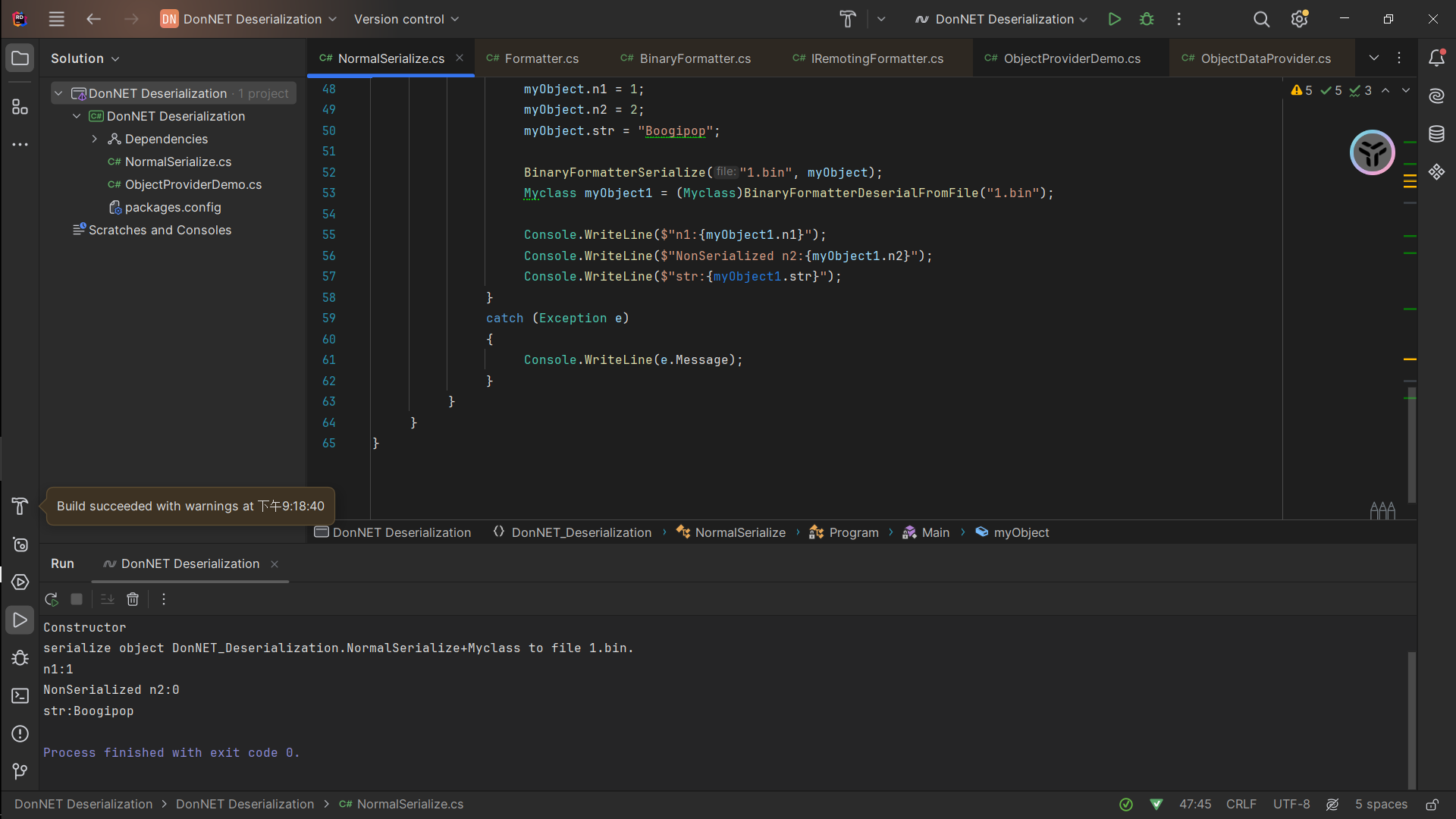Open the Version control dropdown
Image resolution: width=1456 pixels, height=819 pixels.
click(x=406, y=19)
